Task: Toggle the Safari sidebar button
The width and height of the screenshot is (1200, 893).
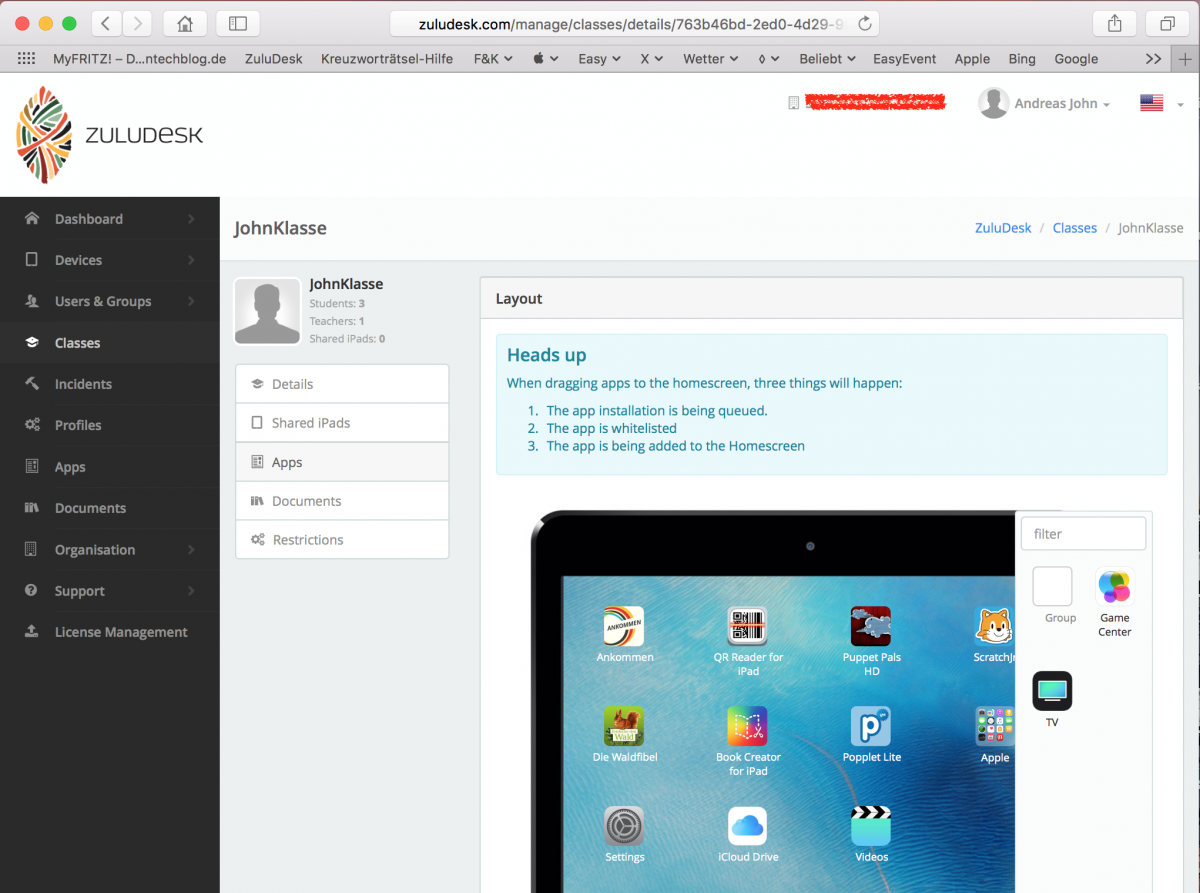Action: pyautogui.click(x=238, y=23)
